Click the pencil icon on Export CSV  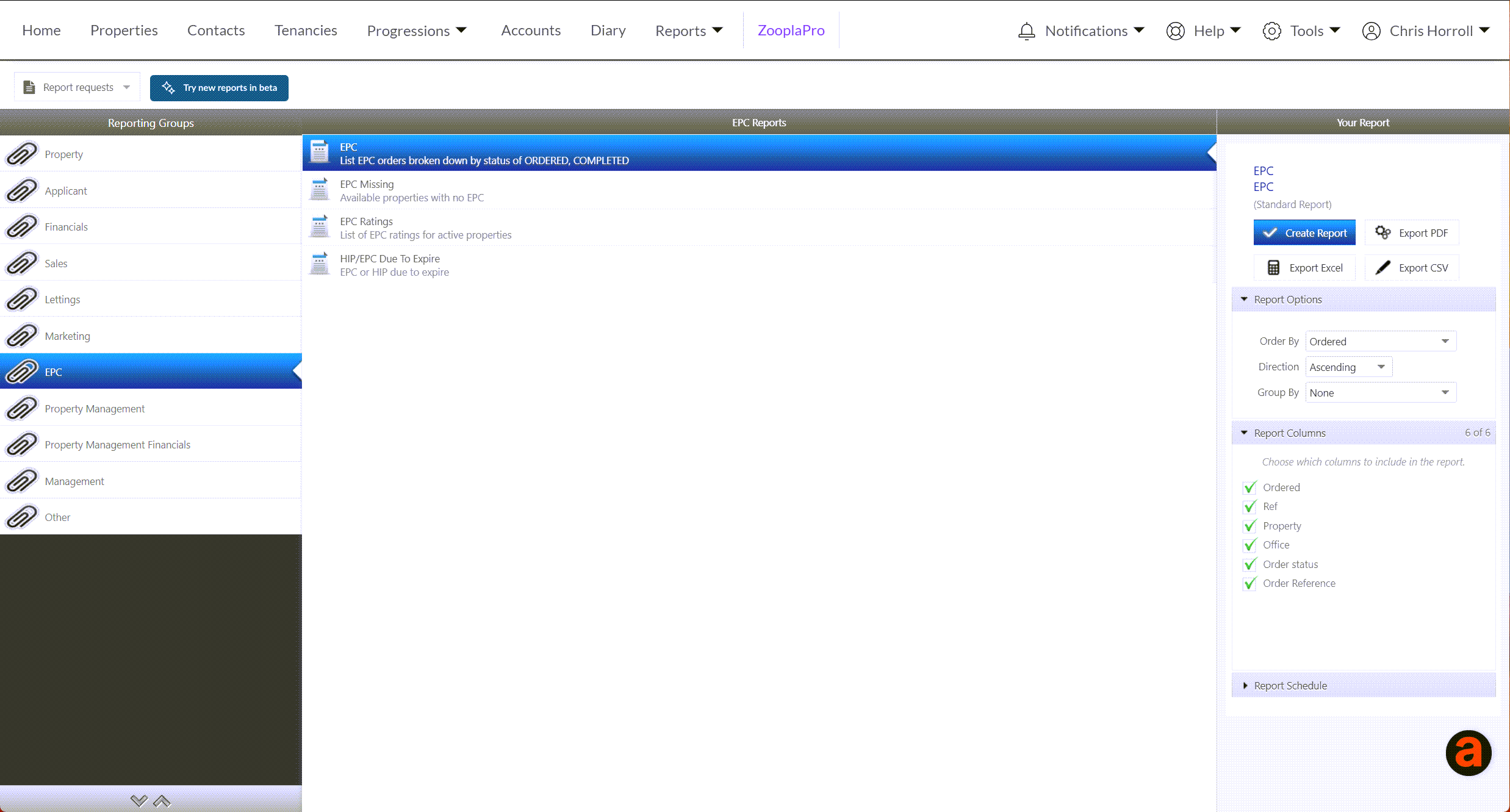1383,267
